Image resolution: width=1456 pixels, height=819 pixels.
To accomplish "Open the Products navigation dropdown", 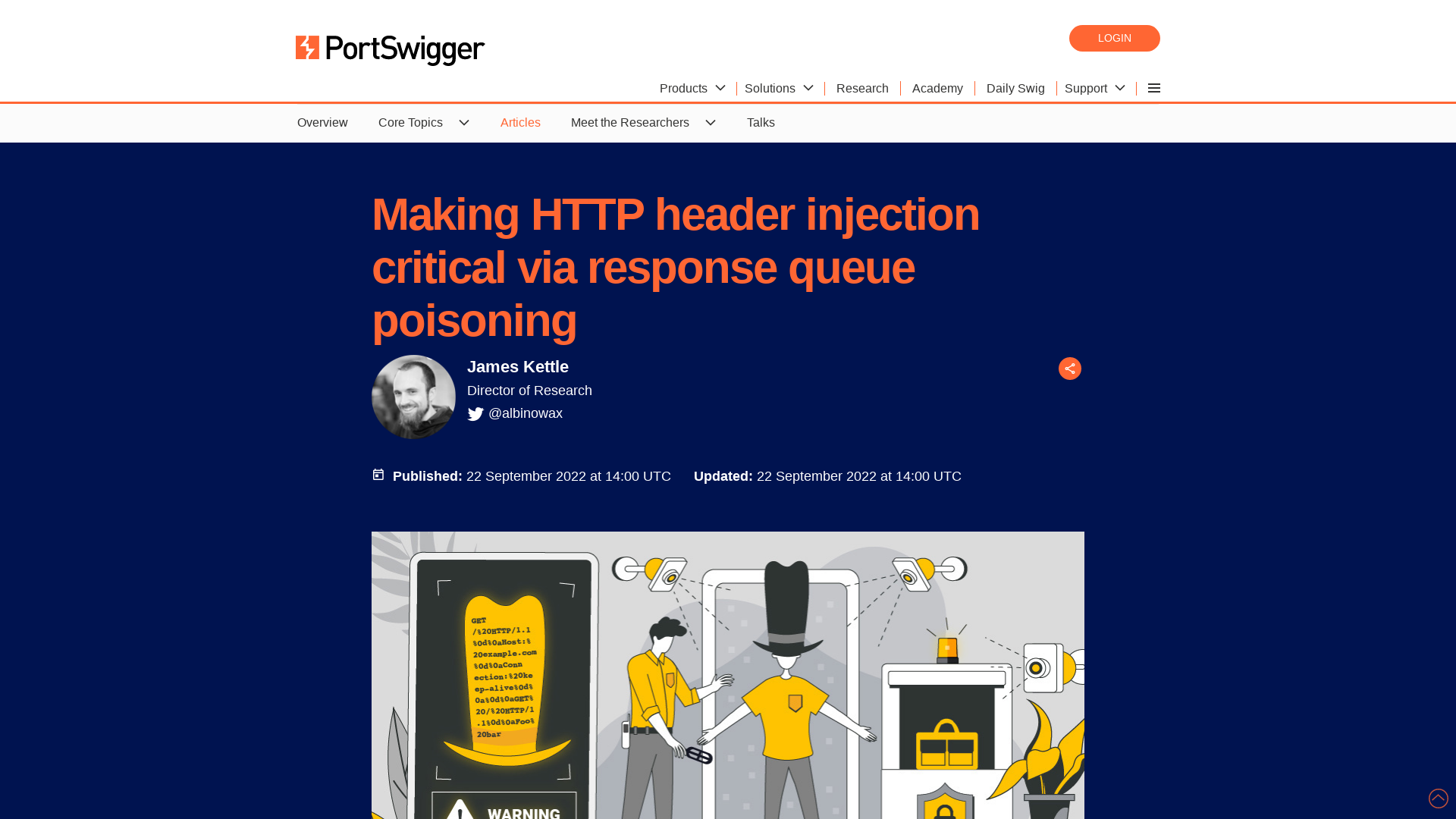I will click(693, 88).
